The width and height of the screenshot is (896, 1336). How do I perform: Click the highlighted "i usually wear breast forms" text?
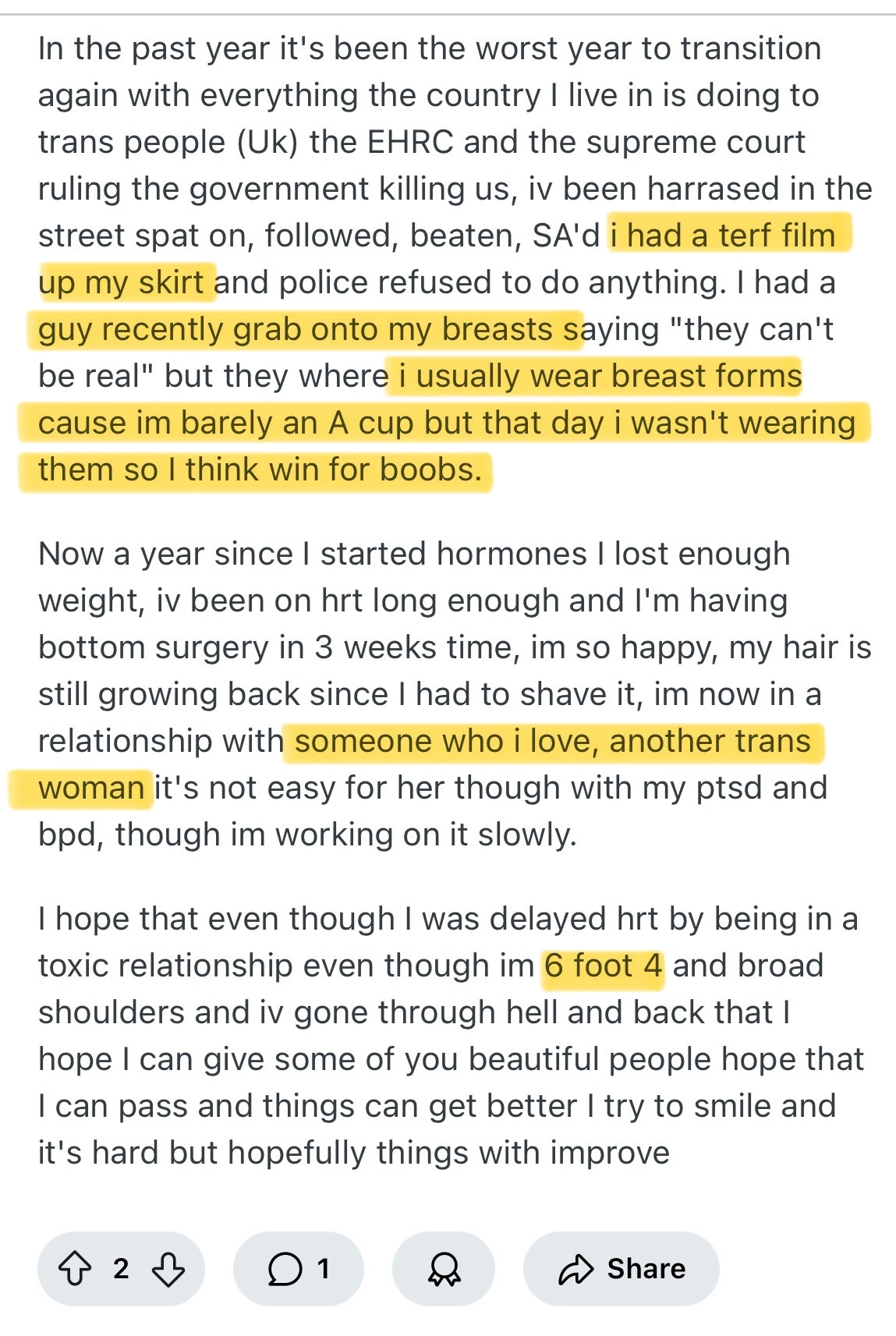(600, 376)
